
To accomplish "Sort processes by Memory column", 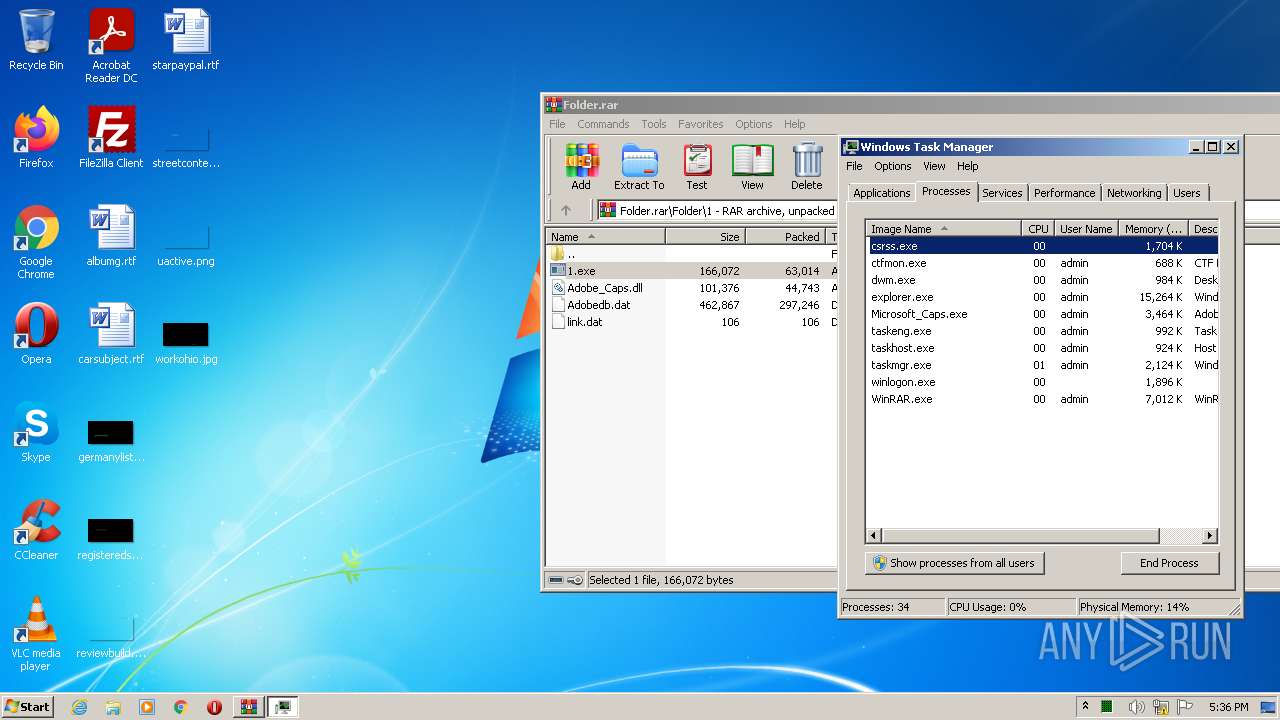I will point(1153,229).
